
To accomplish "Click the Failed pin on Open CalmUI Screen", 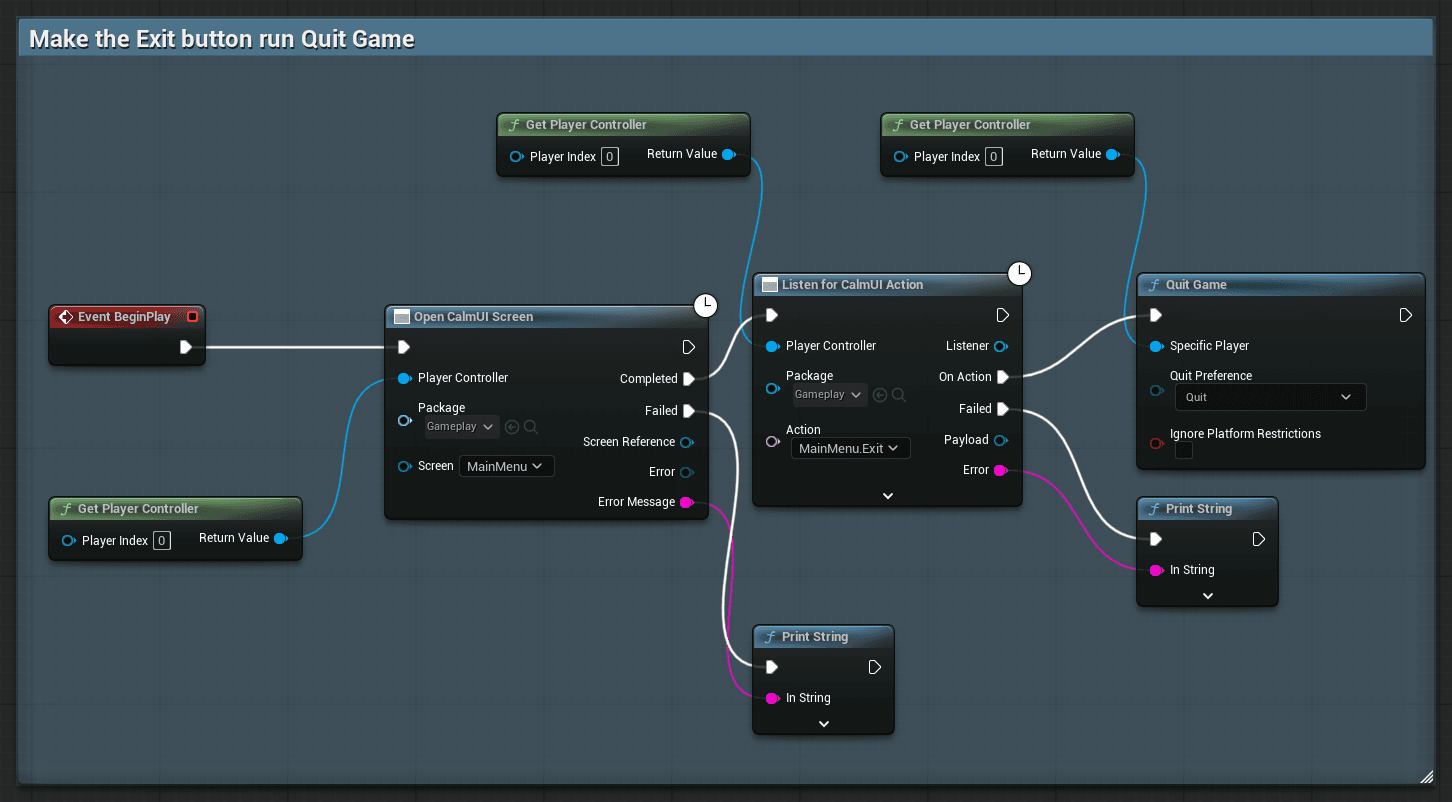I will (689, 410).
